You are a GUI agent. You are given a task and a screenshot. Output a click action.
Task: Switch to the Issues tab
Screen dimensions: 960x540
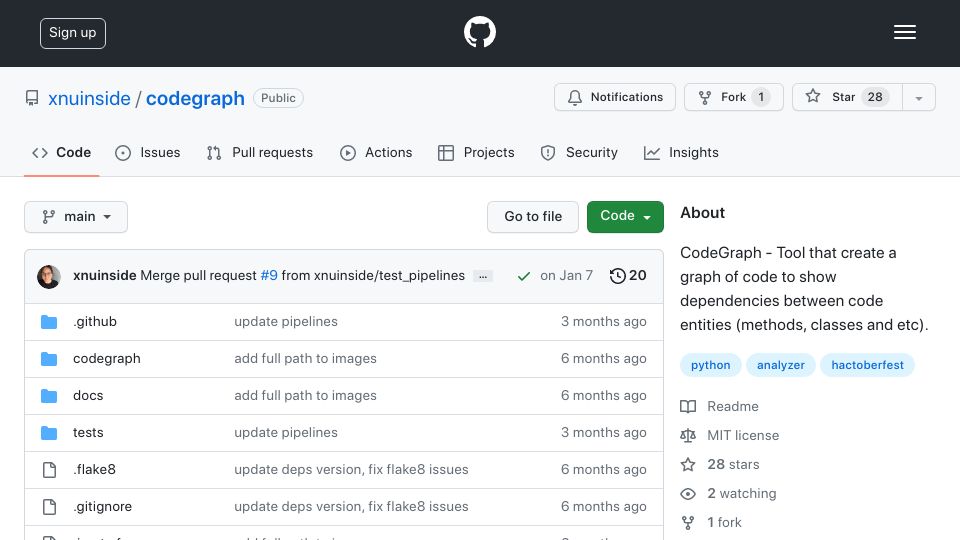148,152
